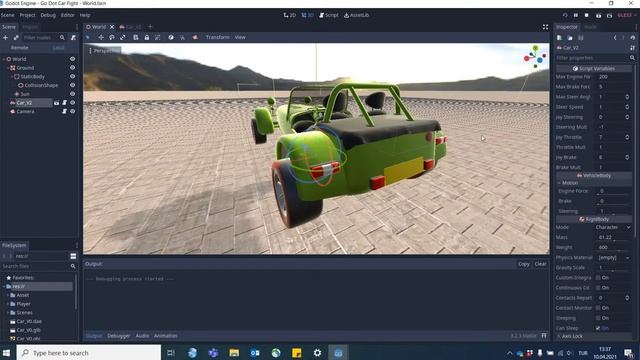Open Scene menu in menu bar
Image resolution: width=640 pixels, height=360 pixels.
(x=7, y=15)
